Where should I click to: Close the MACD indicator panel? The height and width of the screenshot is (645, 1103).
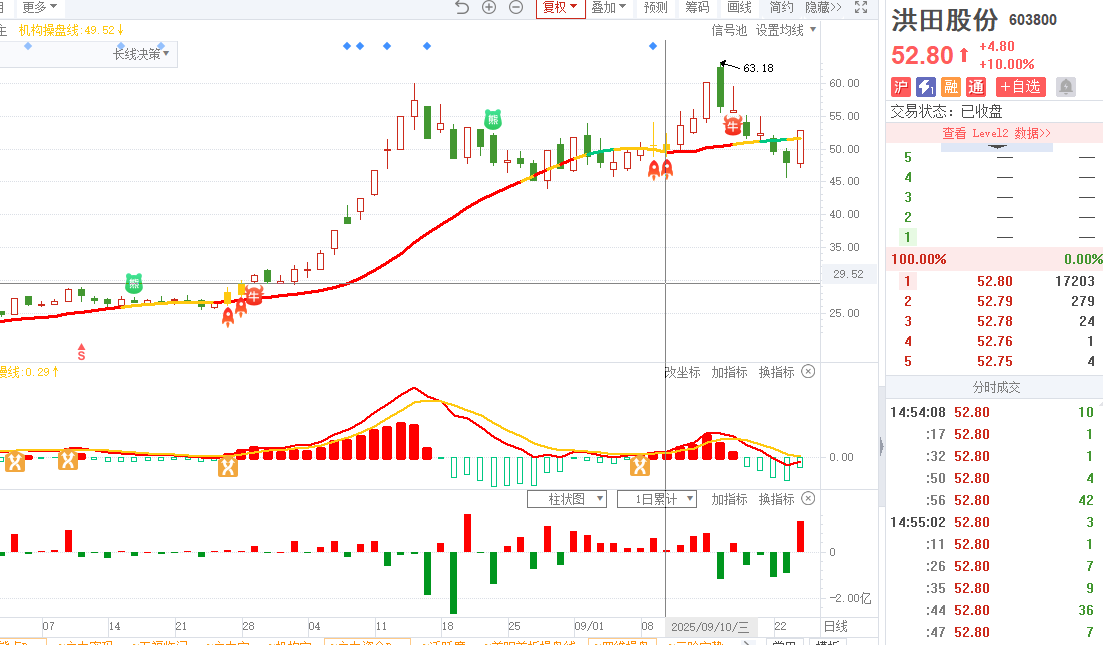click(x=808, y=372)
